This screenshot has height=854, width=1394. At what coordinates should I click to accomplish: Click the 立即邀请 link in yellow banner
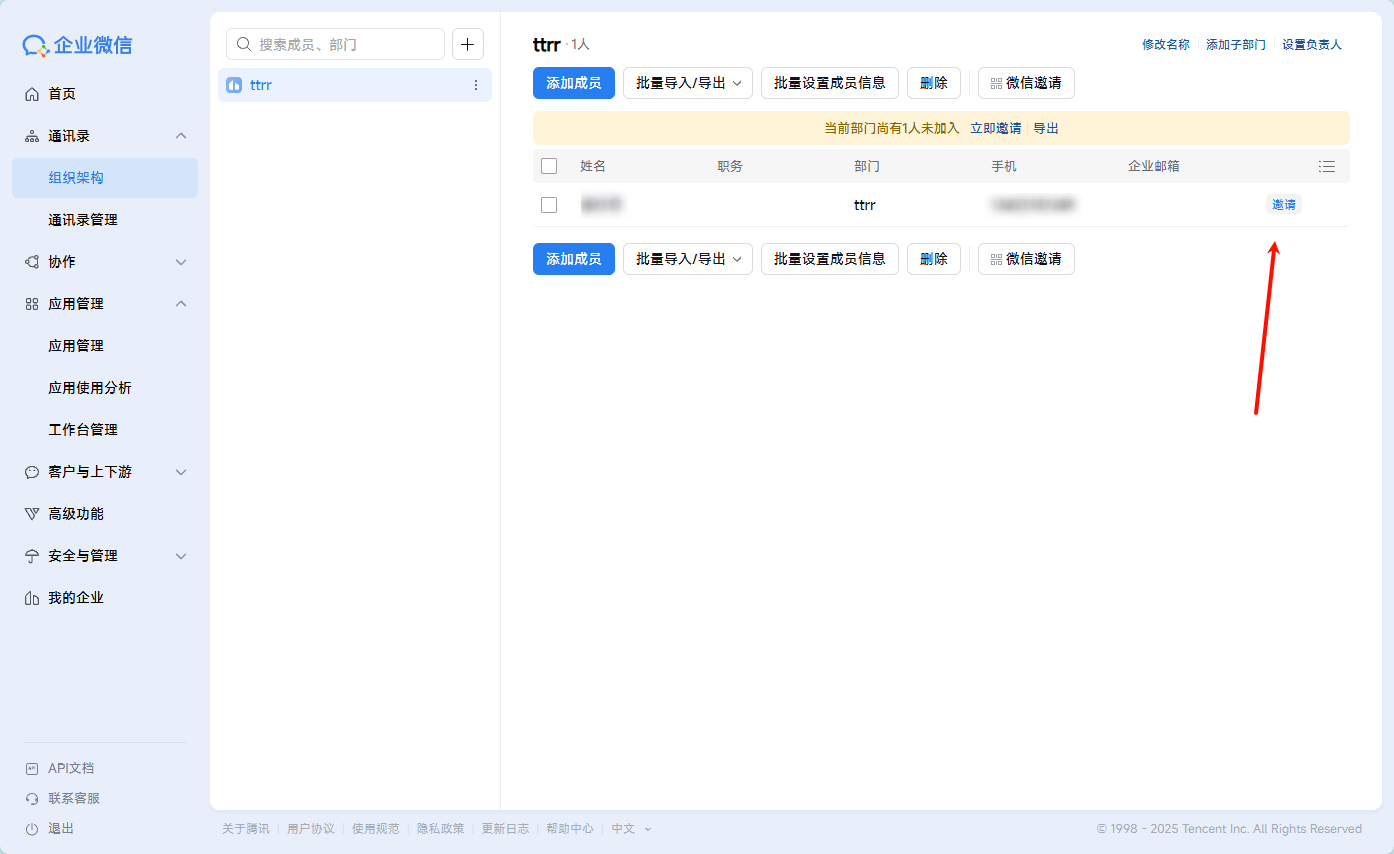point(995,128)
